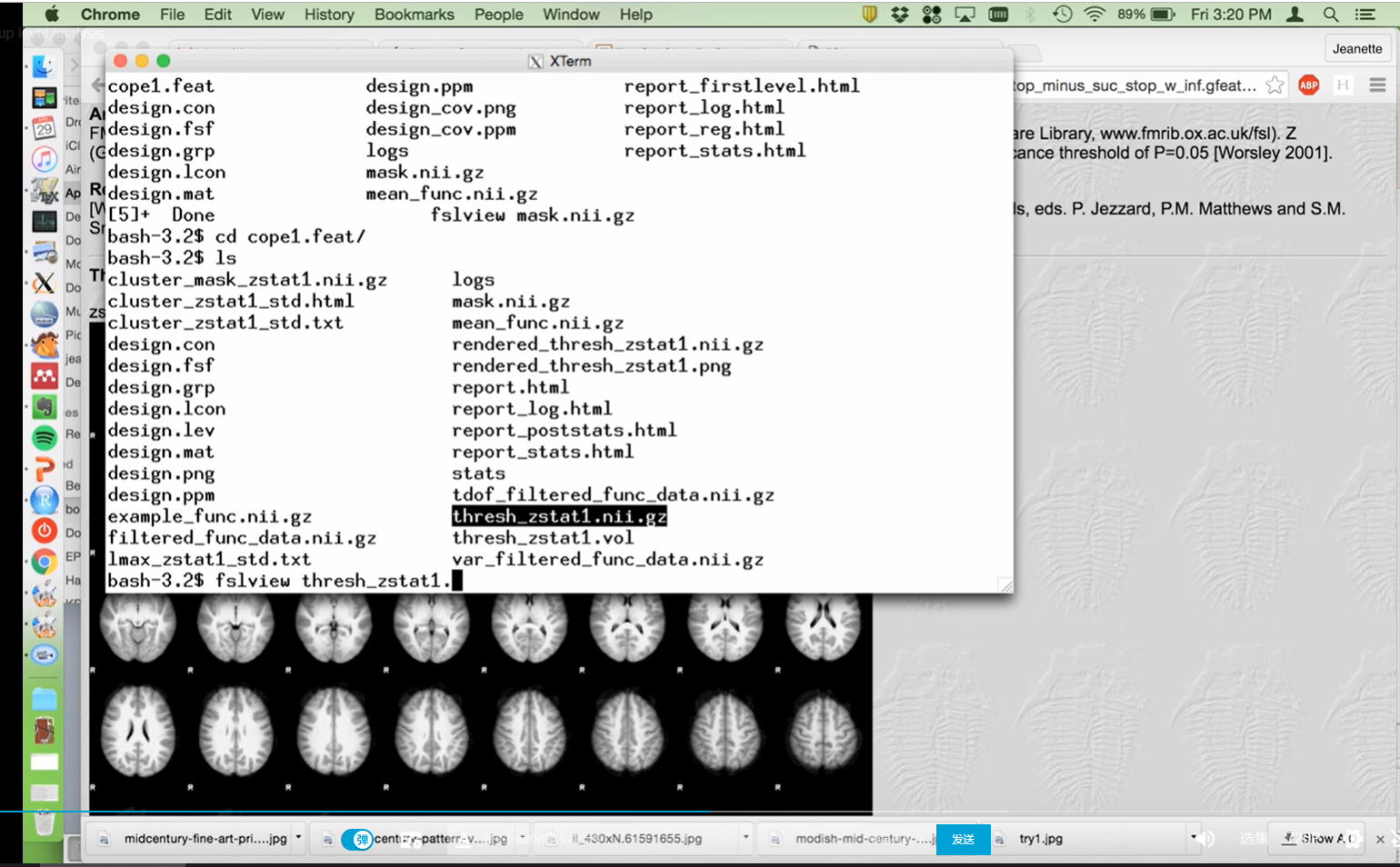Expand options for try1.jpg download

point(1193,838)
